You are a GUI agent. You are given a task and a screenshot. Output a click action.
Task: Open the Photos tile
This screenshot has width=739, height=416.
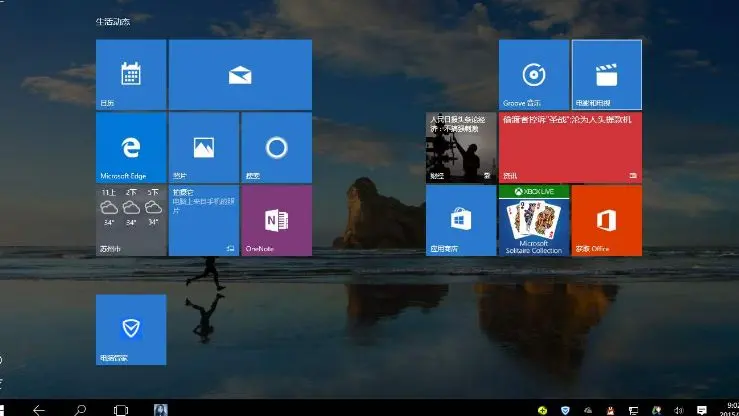point(204,147)
